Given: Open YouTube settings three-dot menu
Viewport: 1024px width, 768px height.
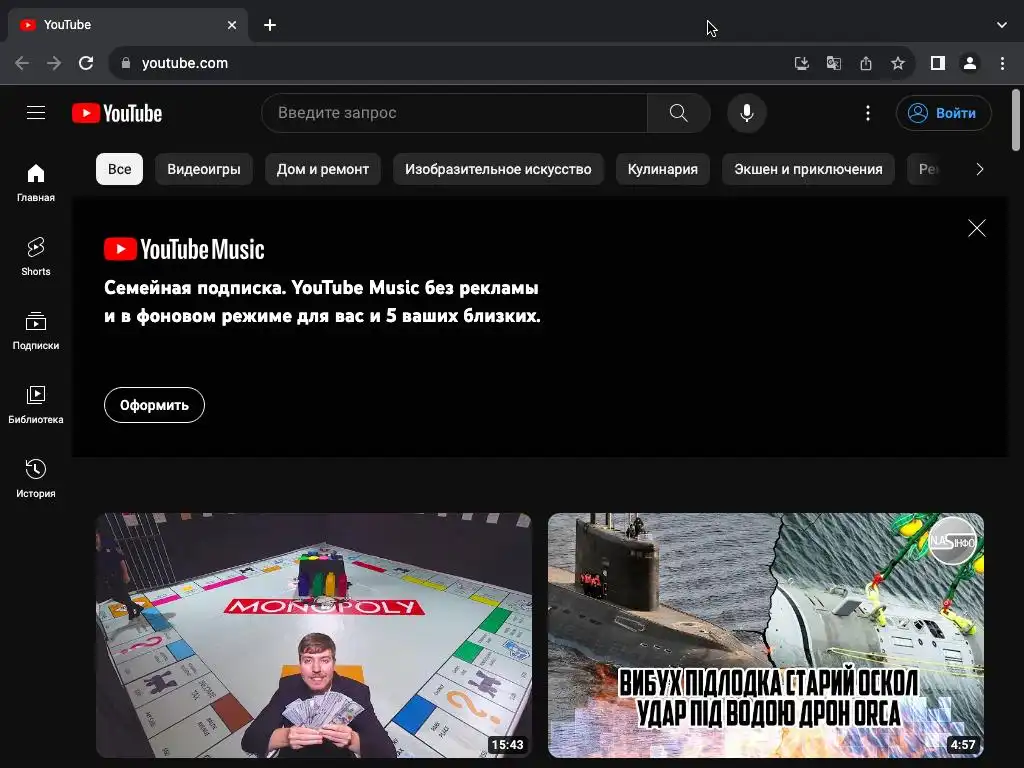Looking at the screenshot, I should click(x=867, y=113).
